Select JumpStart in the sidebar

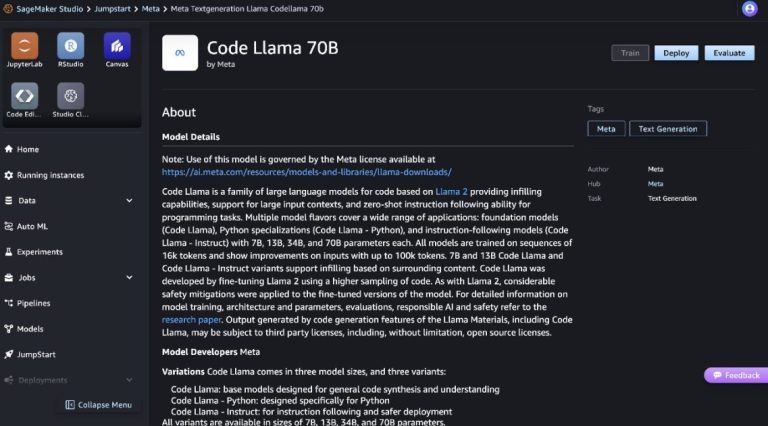click(36, 354)
